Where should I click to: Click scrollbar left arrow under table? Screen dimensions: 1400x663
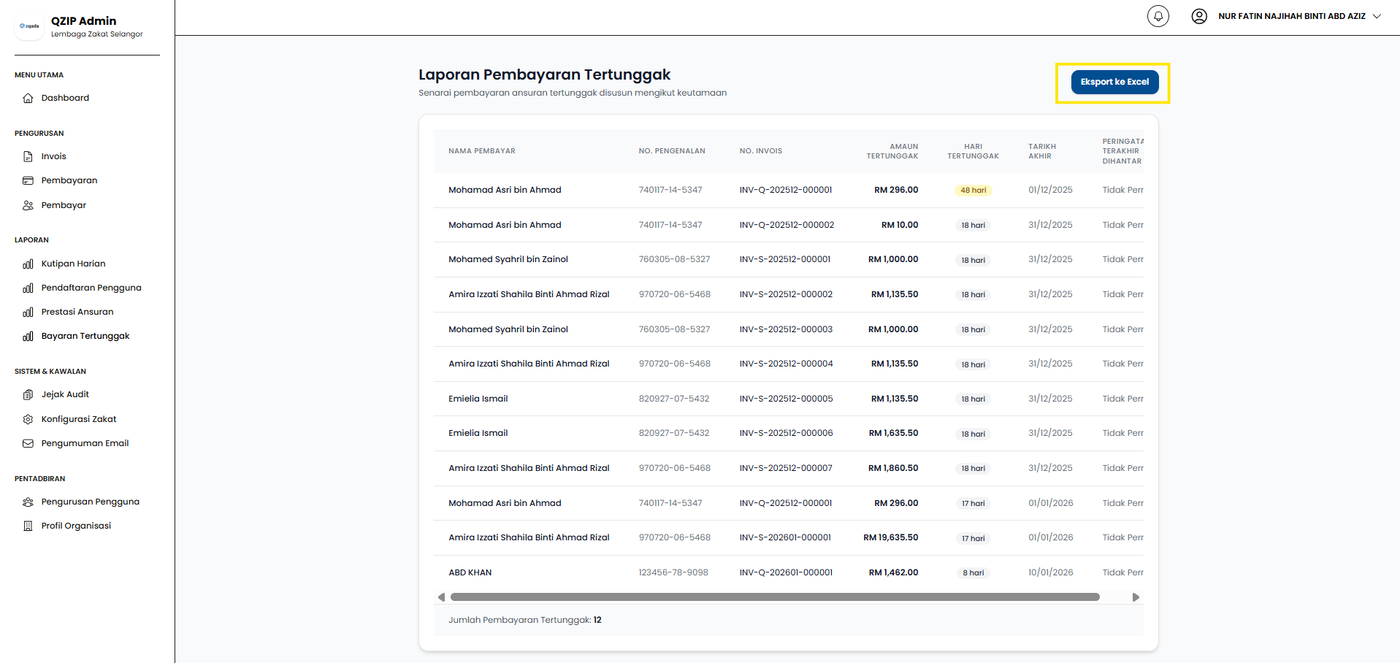[x=441, y=597]
